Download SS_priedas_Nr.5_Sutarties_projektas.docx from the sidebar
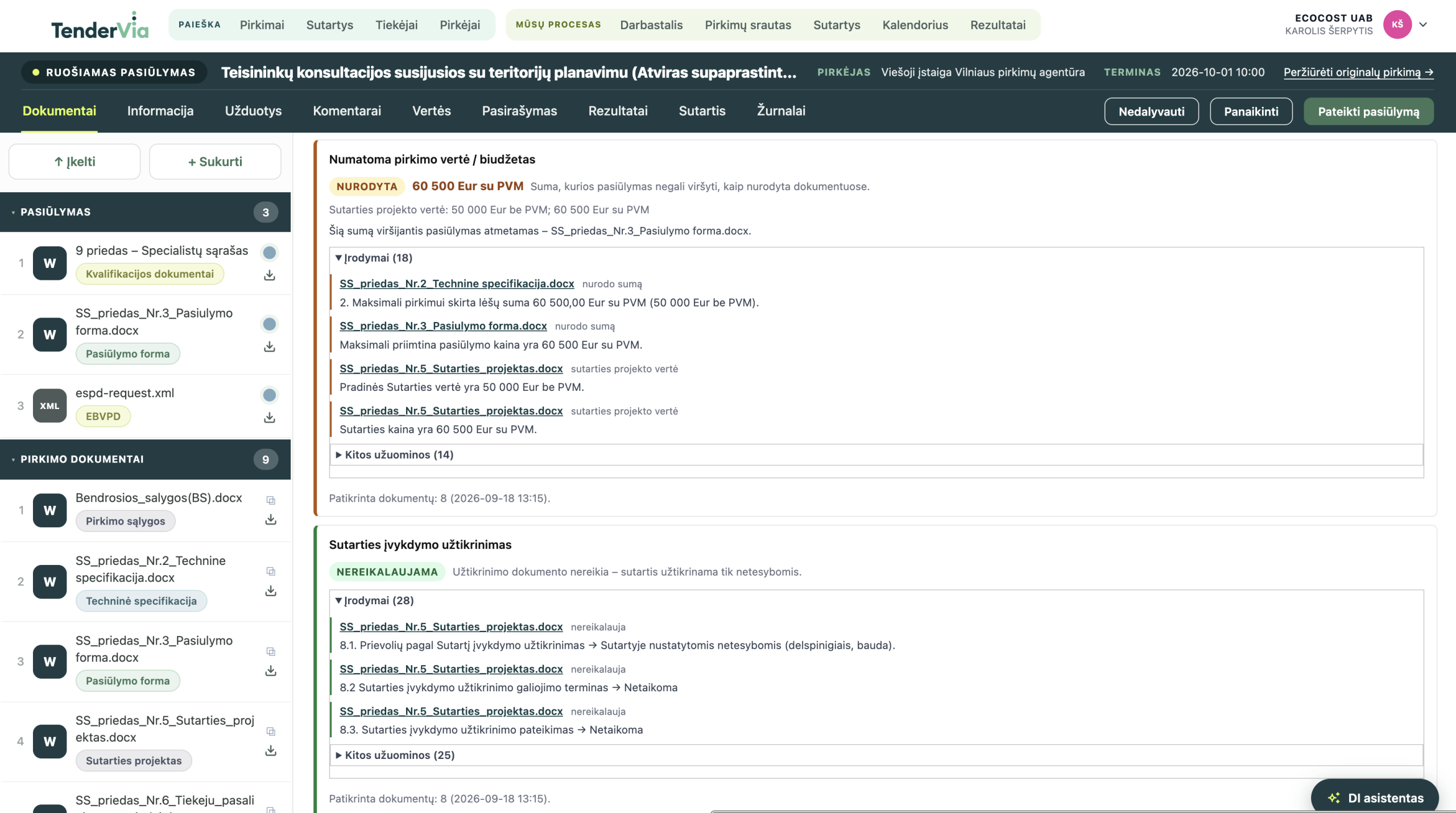Viewport: 1456px width, 813px height. pyautogui.click(x=271, y=751)
